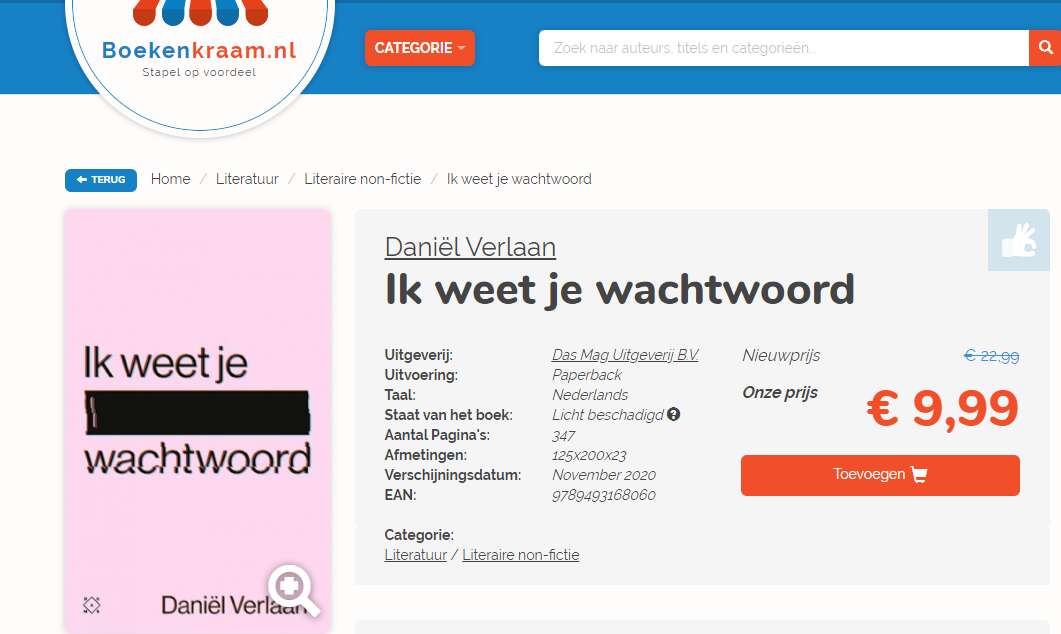This screenshot has height=634, width=1061.
Task: Open Literaire non-fictie breadcrumb
Action: (363, 179)
